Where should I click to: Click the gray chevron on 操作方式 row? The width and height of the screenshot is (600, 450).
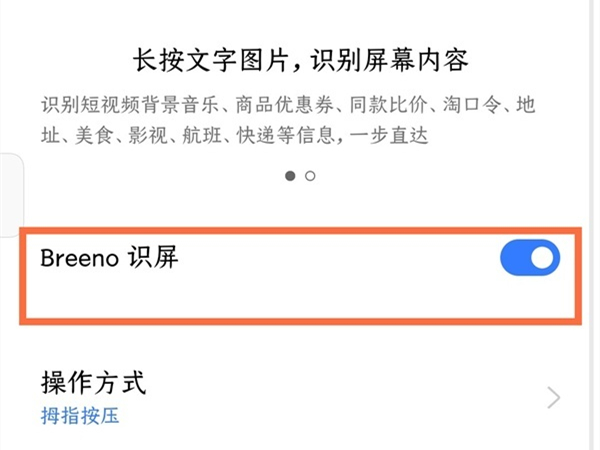point(554,399)
